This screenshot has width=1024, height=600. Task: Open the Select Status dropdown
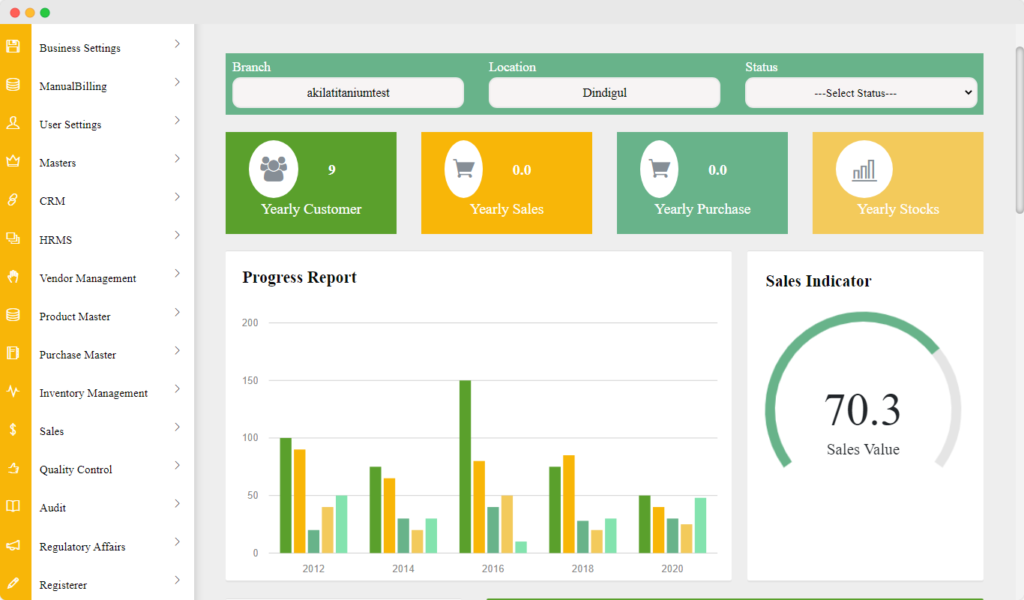coord(861,93)
